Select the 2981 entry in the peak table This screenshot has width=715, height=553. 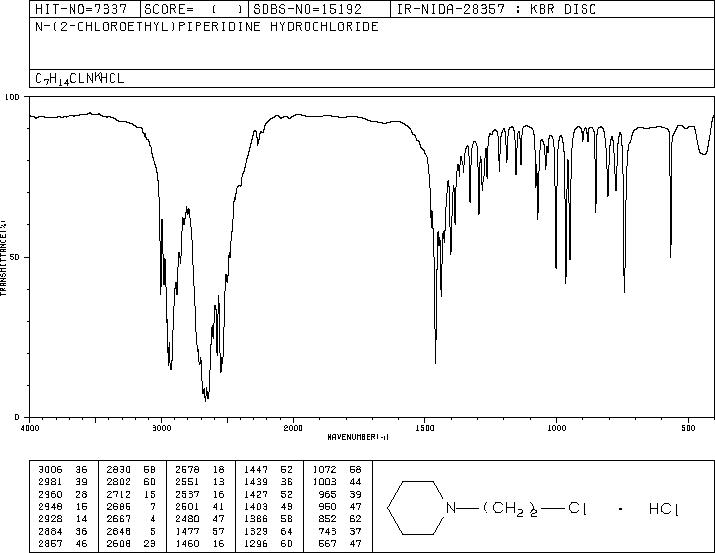pyautogui.click(x=62, y=482)
